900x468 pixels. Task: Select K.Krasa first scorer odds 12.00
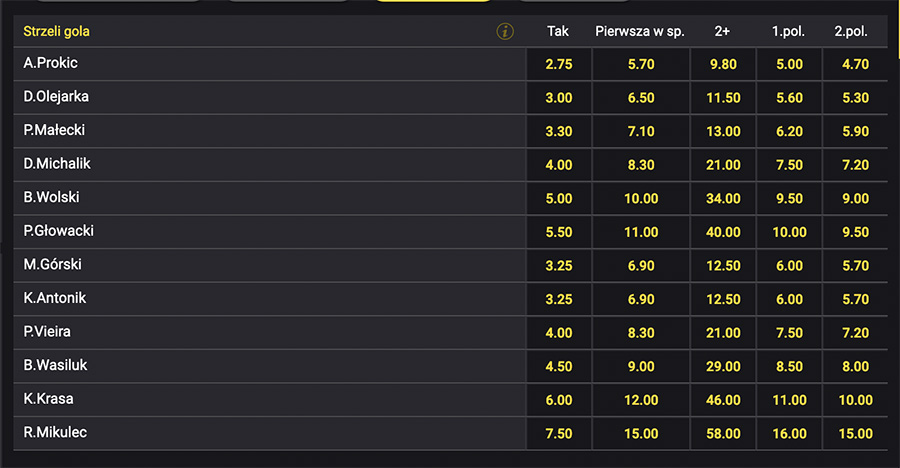640,399
